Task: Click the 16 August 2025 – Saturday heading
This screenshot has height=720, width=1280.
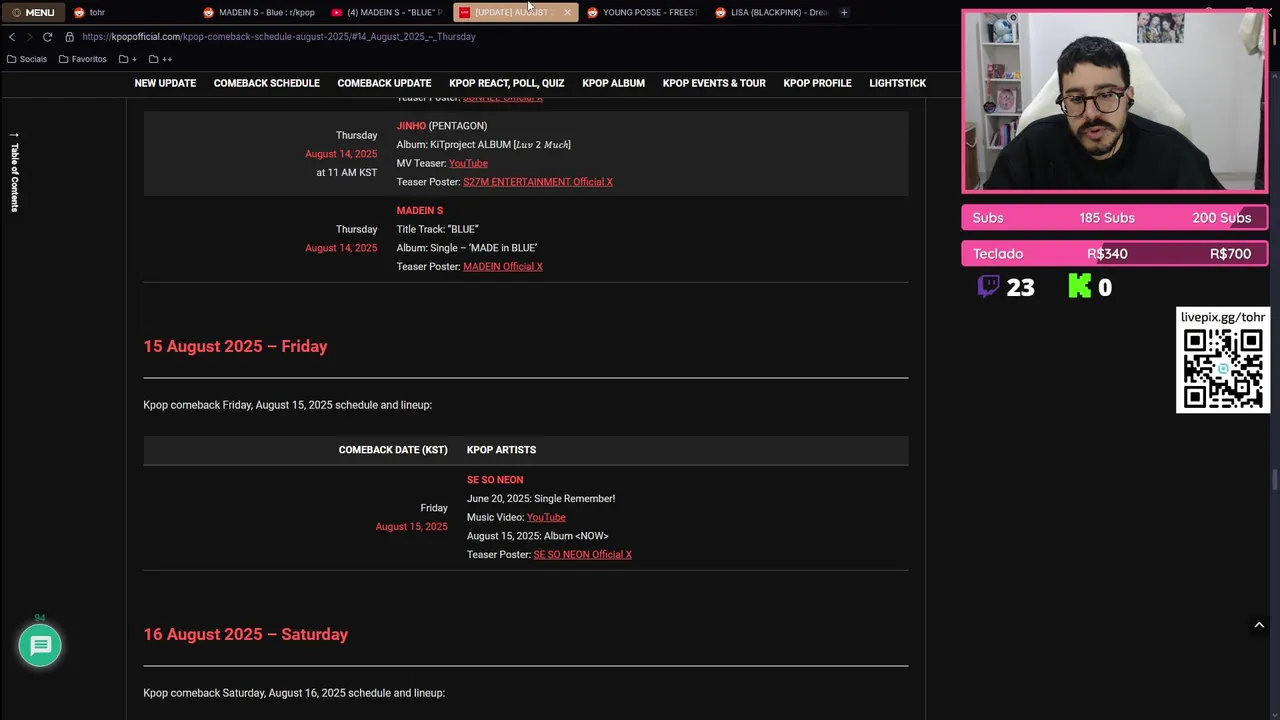Action: point(245,634)
